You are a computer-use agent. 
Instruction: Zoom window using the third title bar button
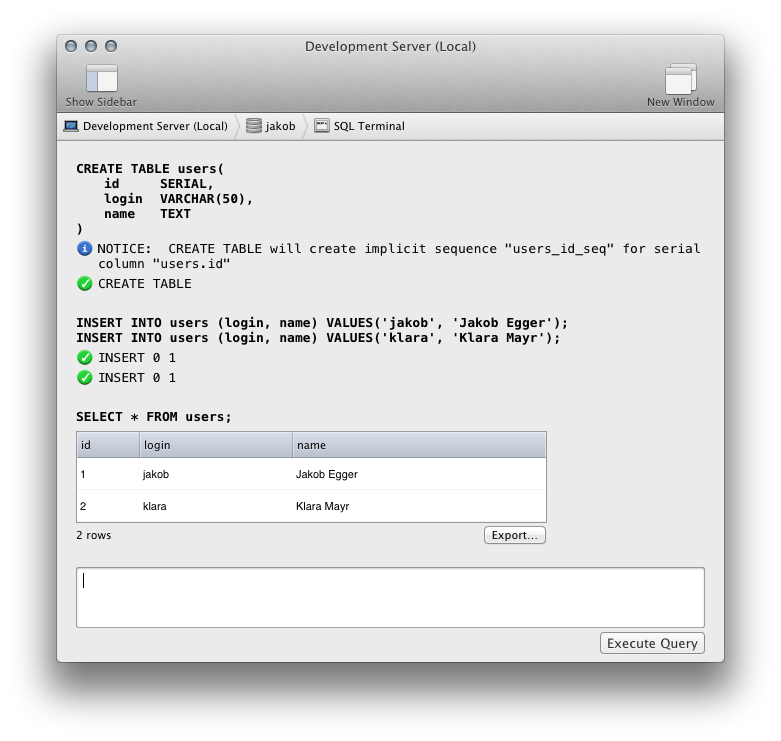pos(111,46)
